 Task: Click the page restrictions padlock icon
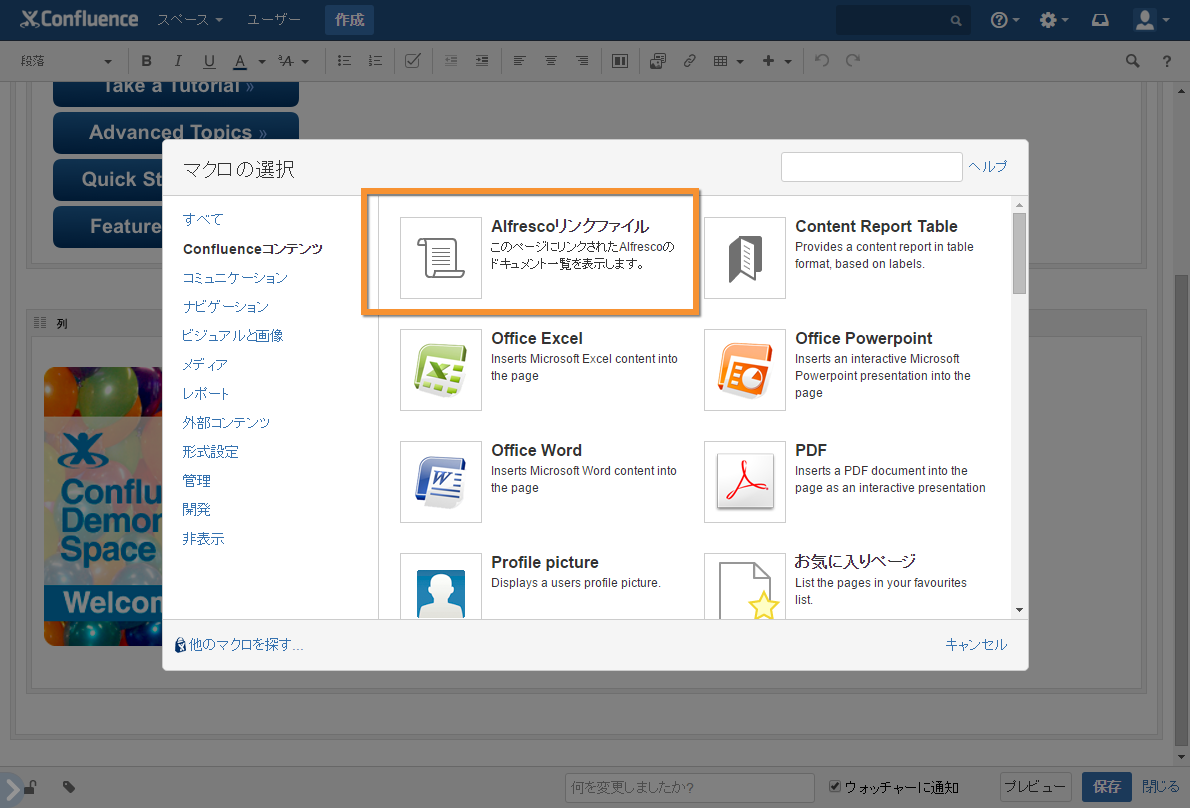(30, 787)
